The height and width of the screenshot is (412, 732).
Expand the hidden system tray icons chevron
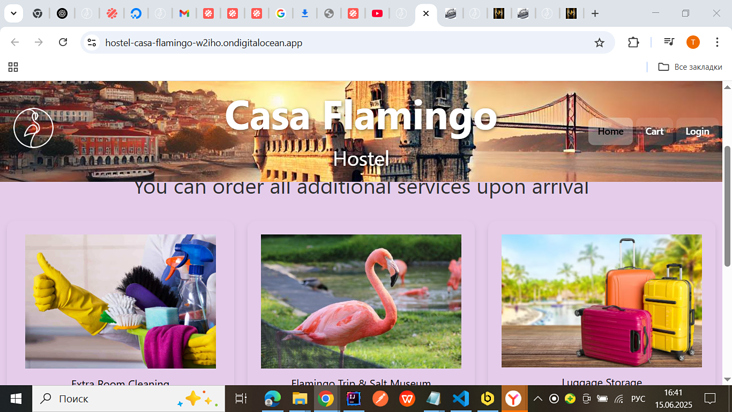point(538,399)
